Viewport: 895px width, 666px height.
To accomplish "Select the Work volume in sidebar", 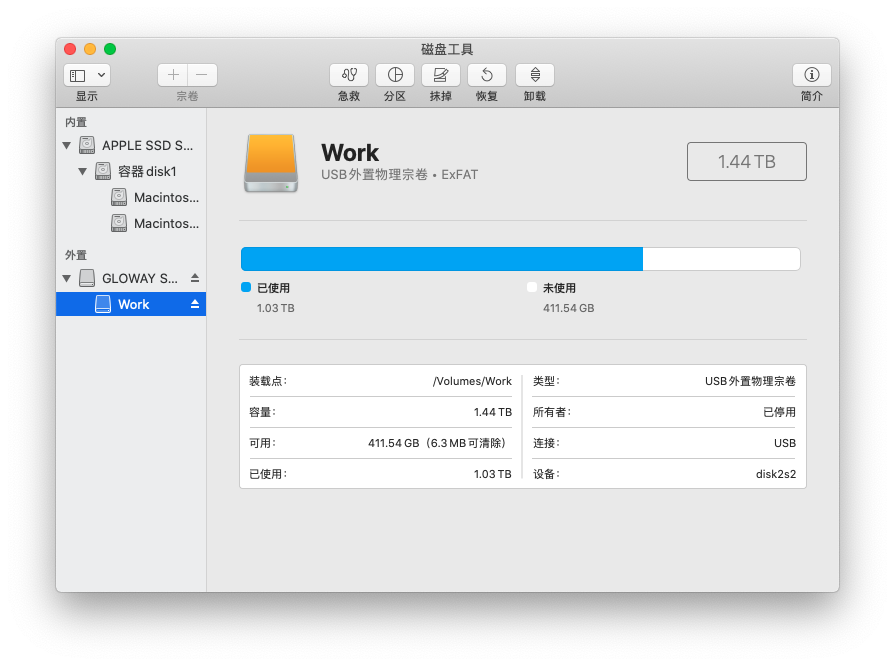I will [x=133, y=304].
